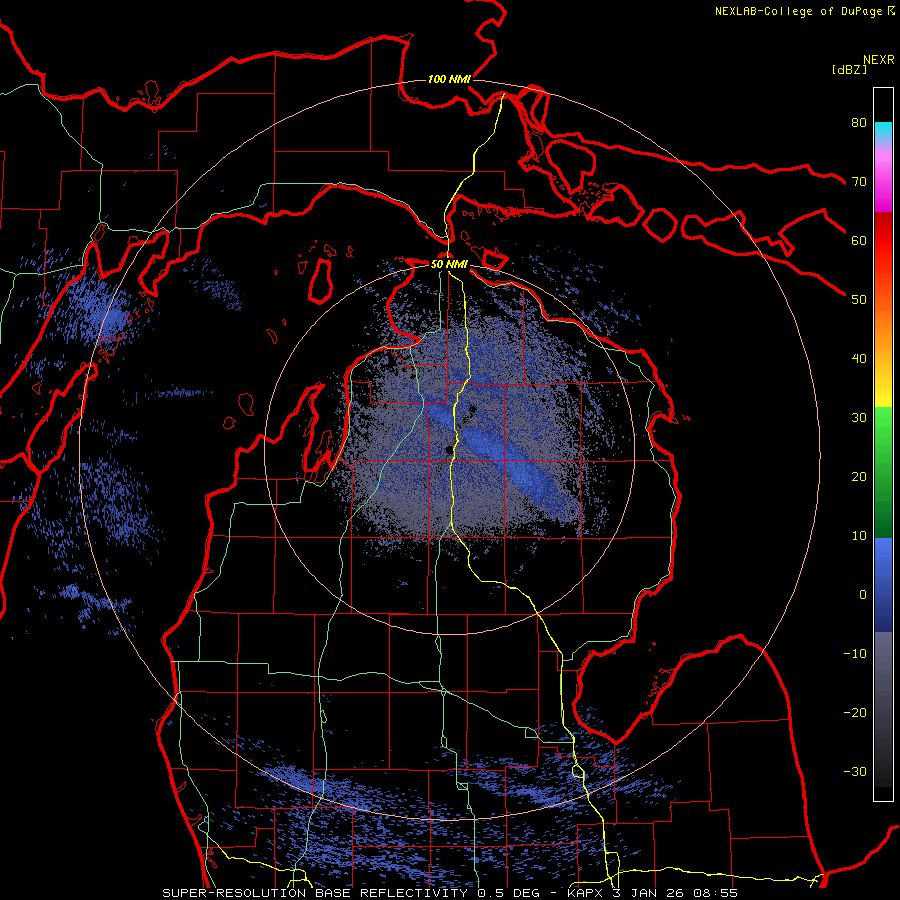Screen dimensions: 900x900
Task: Click the -10 dBZ scale value
Action: pyautogui.click(x=855, y=654)
